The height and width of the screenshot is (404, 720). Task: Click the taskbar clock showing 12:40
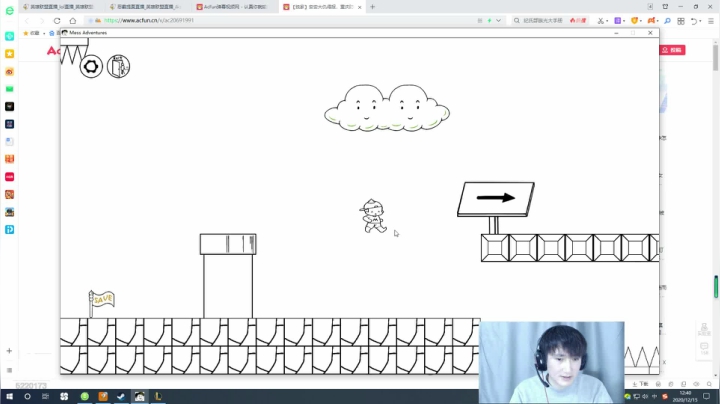685,396
